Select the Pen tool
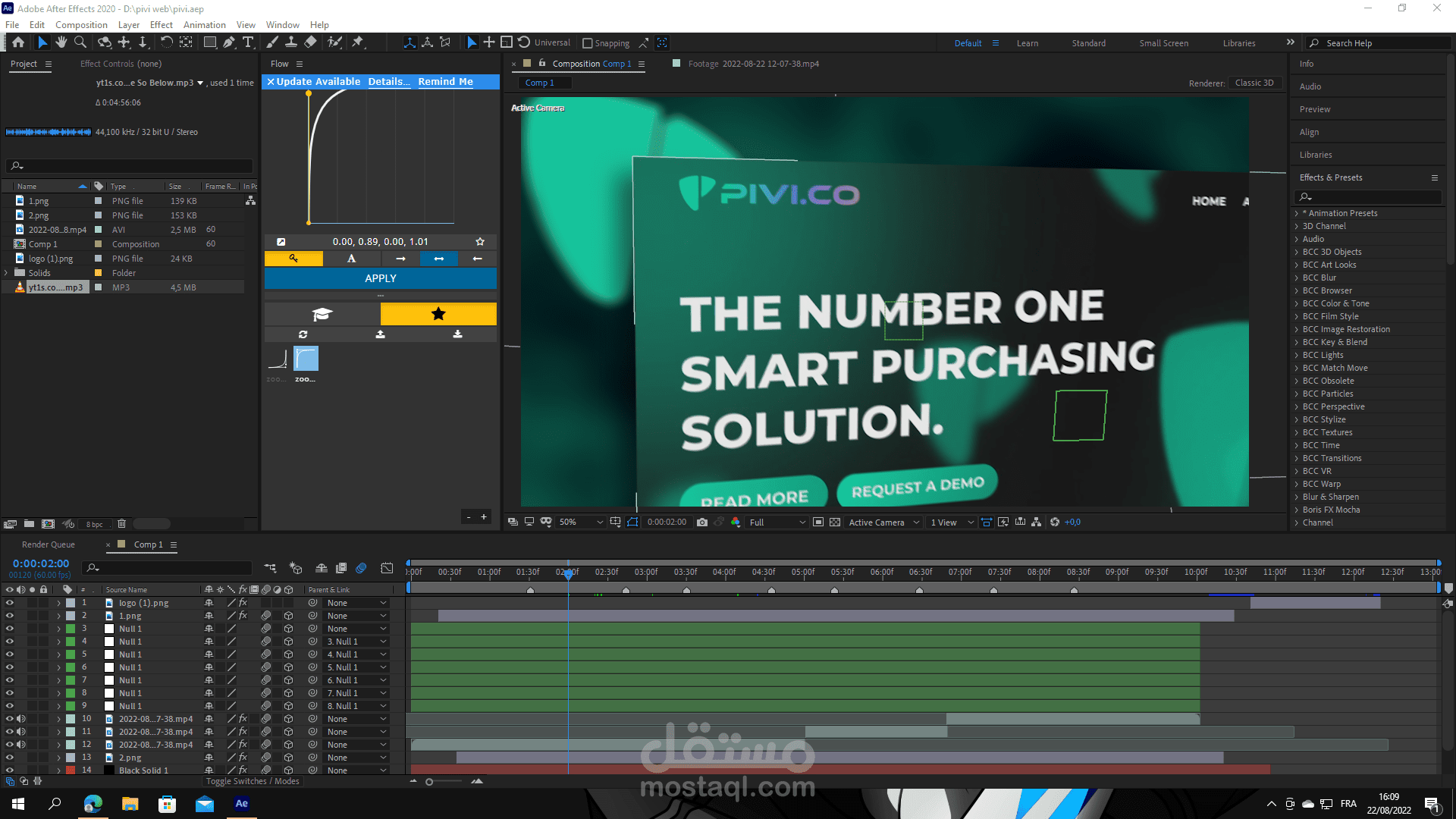The image size is (1456, 819). click(229, 42)
